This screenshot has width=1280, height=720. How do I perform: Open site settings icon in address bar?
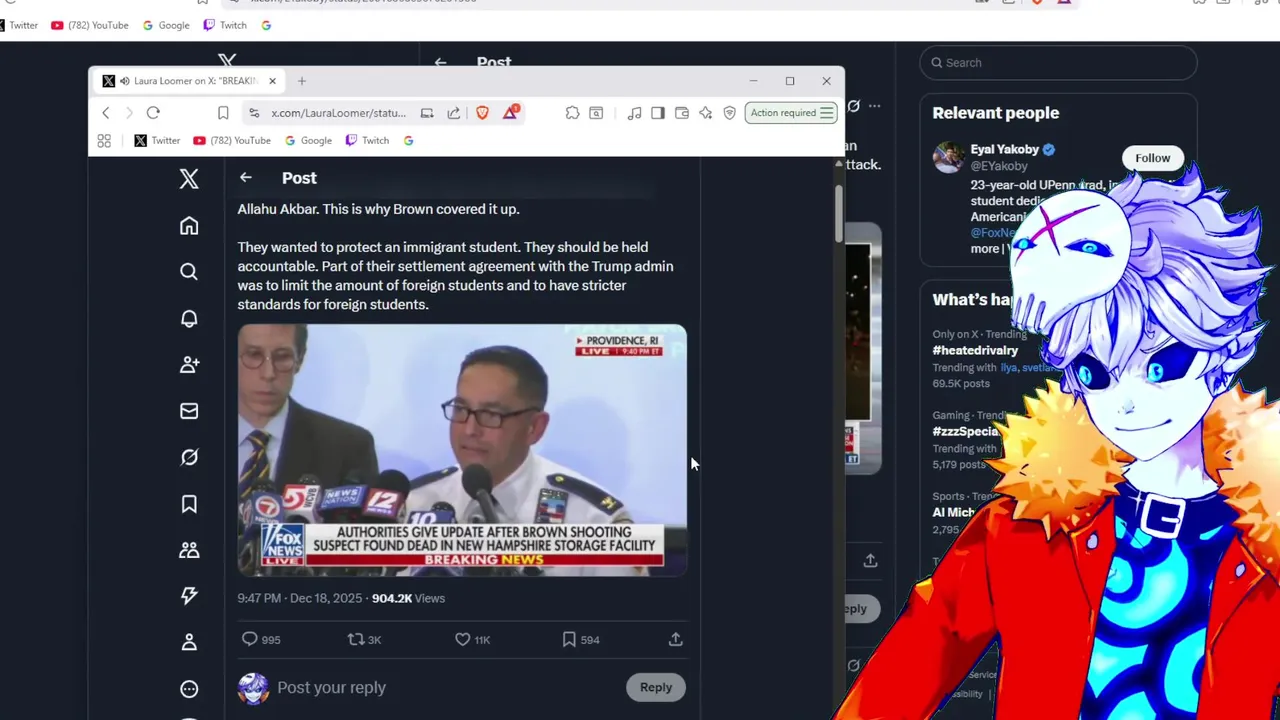coord(254,113)
